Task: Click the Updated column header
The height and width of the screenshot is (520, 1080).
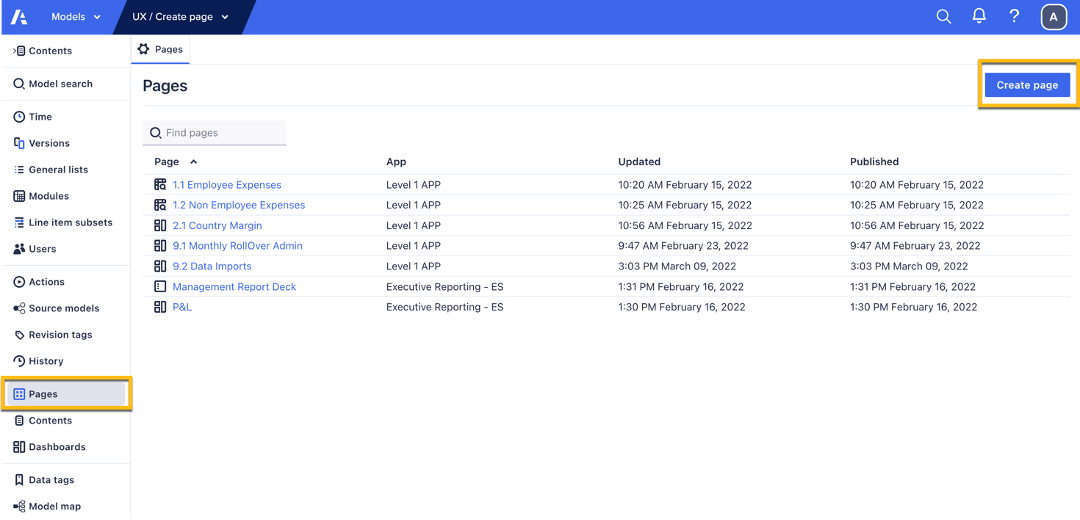Action: click(639, 162)
